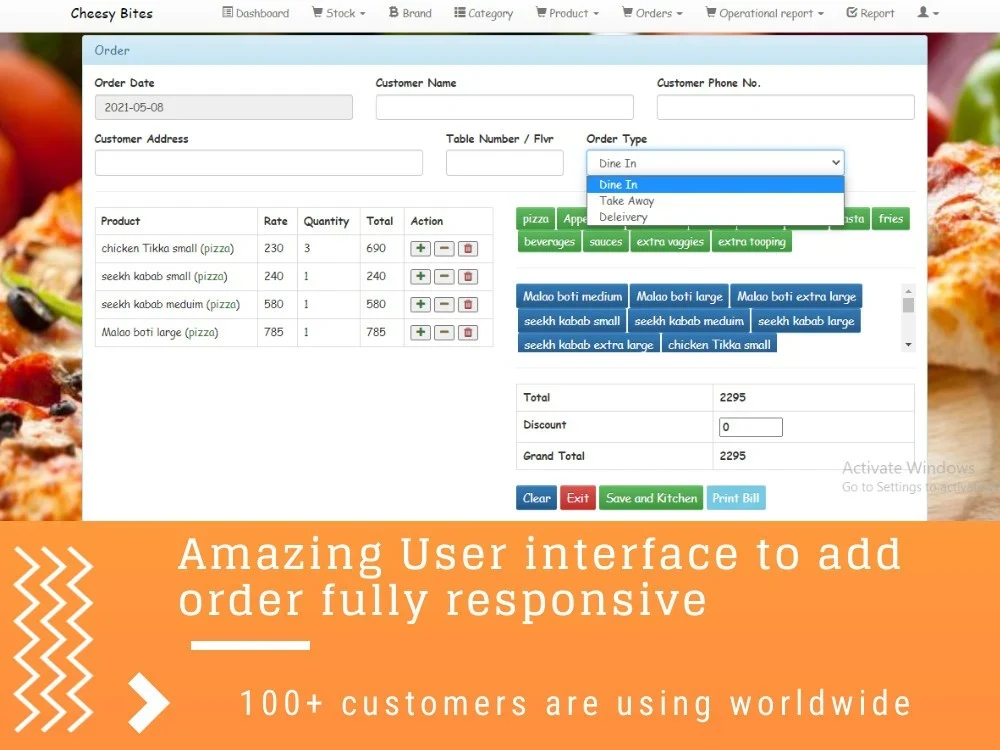
Task: Reduce quantity of seekh kabab small
Action: [444, 277]
